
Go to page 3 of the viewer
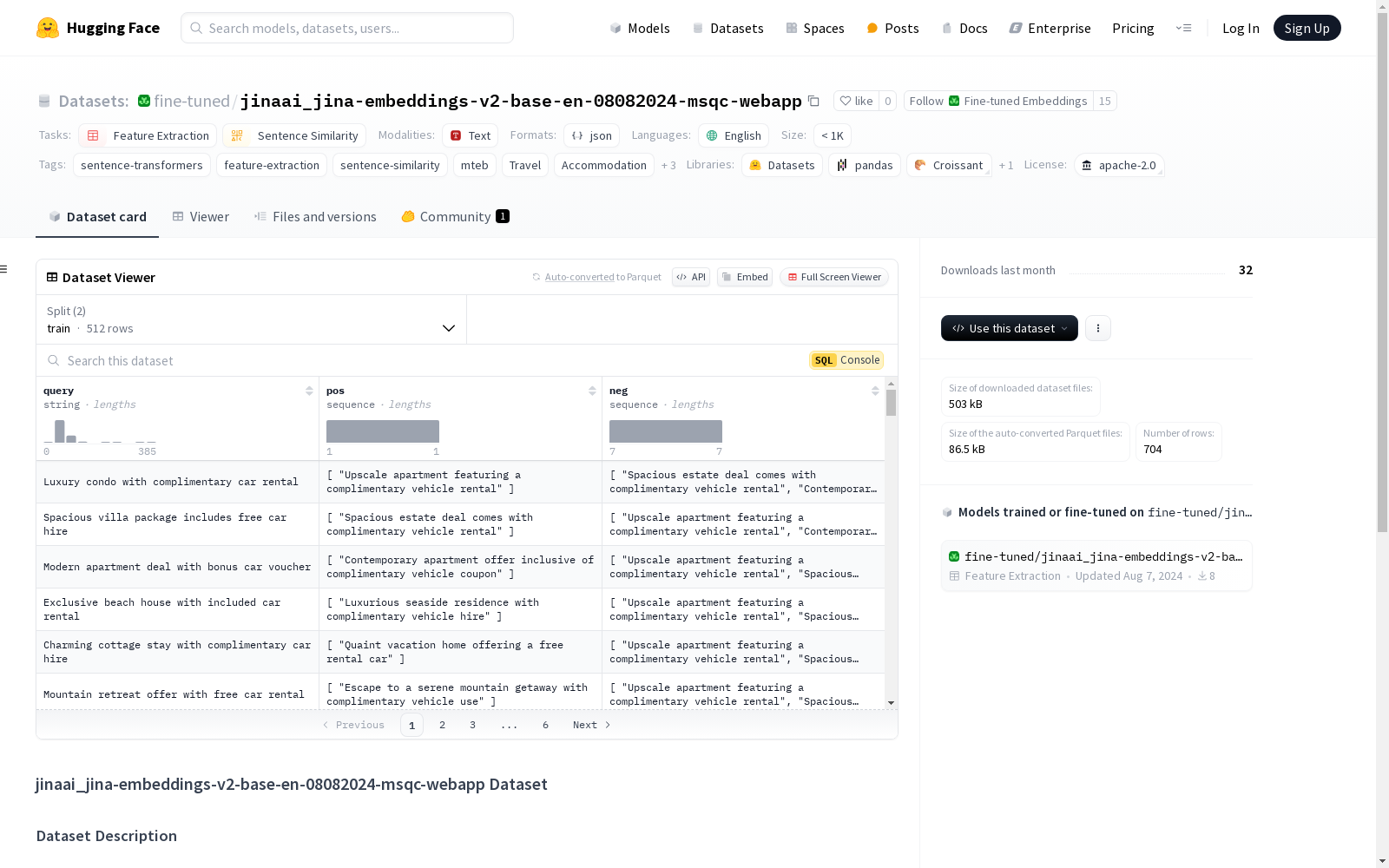pyautogui.click(x=472, y=725)
